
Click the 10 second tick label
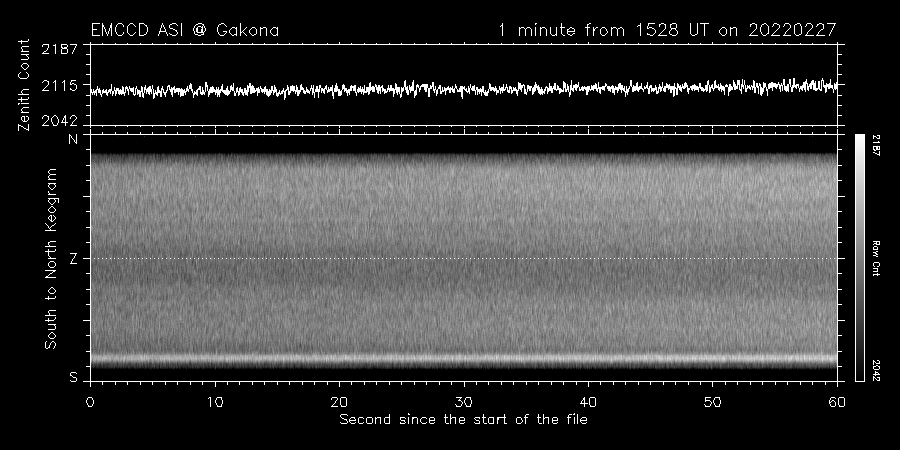(215, 402)
